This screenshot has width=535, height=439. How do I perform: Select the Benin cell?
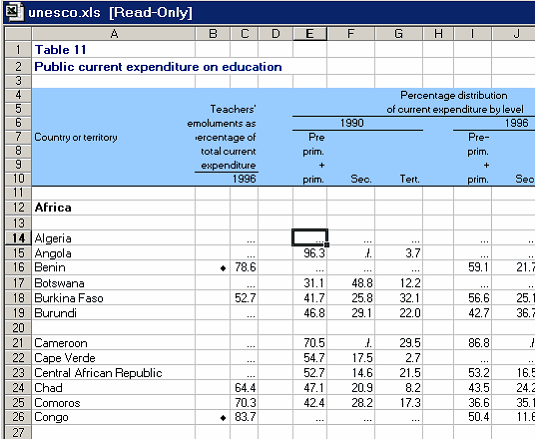pos(114,267)
